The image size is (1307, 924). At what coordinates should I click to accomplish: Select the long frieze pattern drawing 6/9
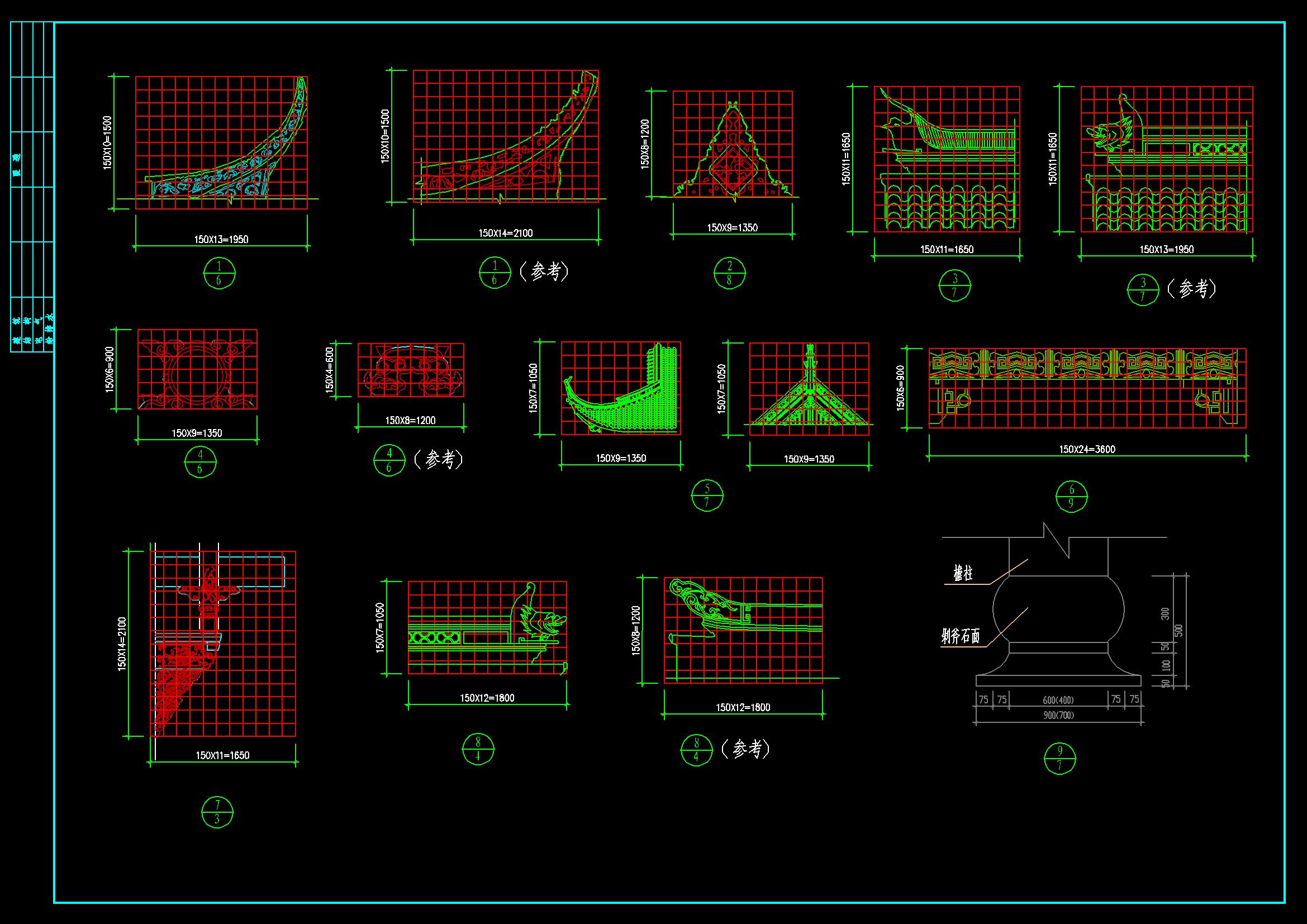pos(1087,389)
